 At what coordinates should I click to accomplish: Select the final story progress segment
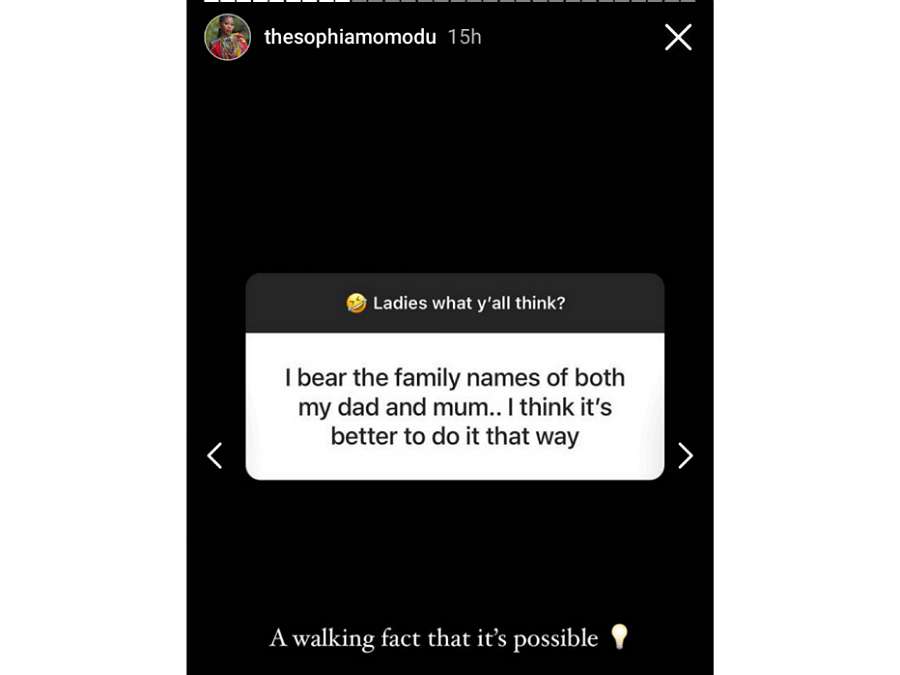click(688, 1)
